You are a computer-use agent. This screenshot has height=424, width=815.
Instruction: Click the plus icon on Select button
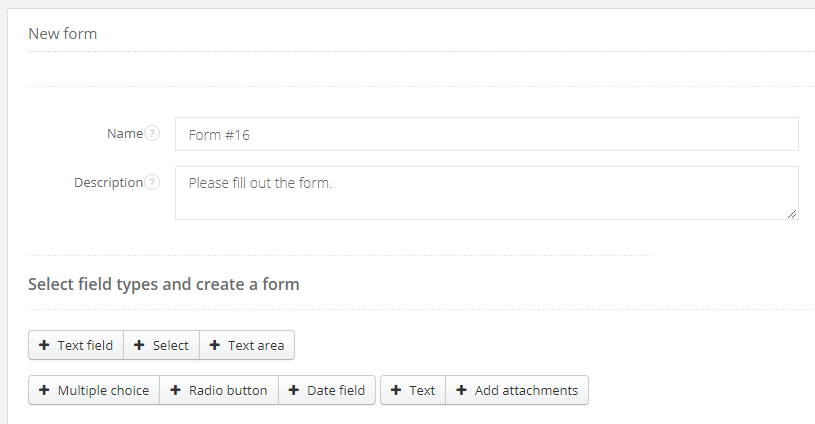tap(139, 345)
